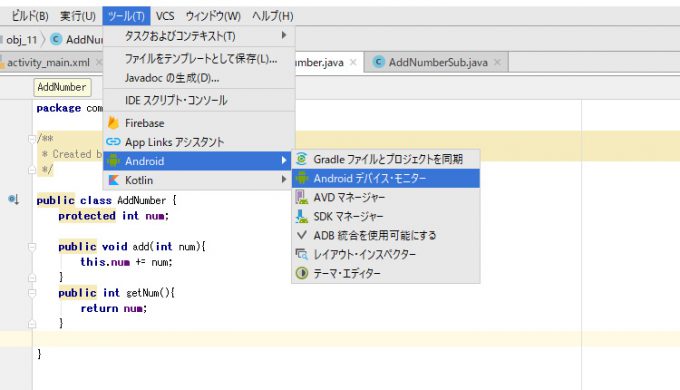
Task: Collapse the getNum() method fold
Action: click(32, 293)
